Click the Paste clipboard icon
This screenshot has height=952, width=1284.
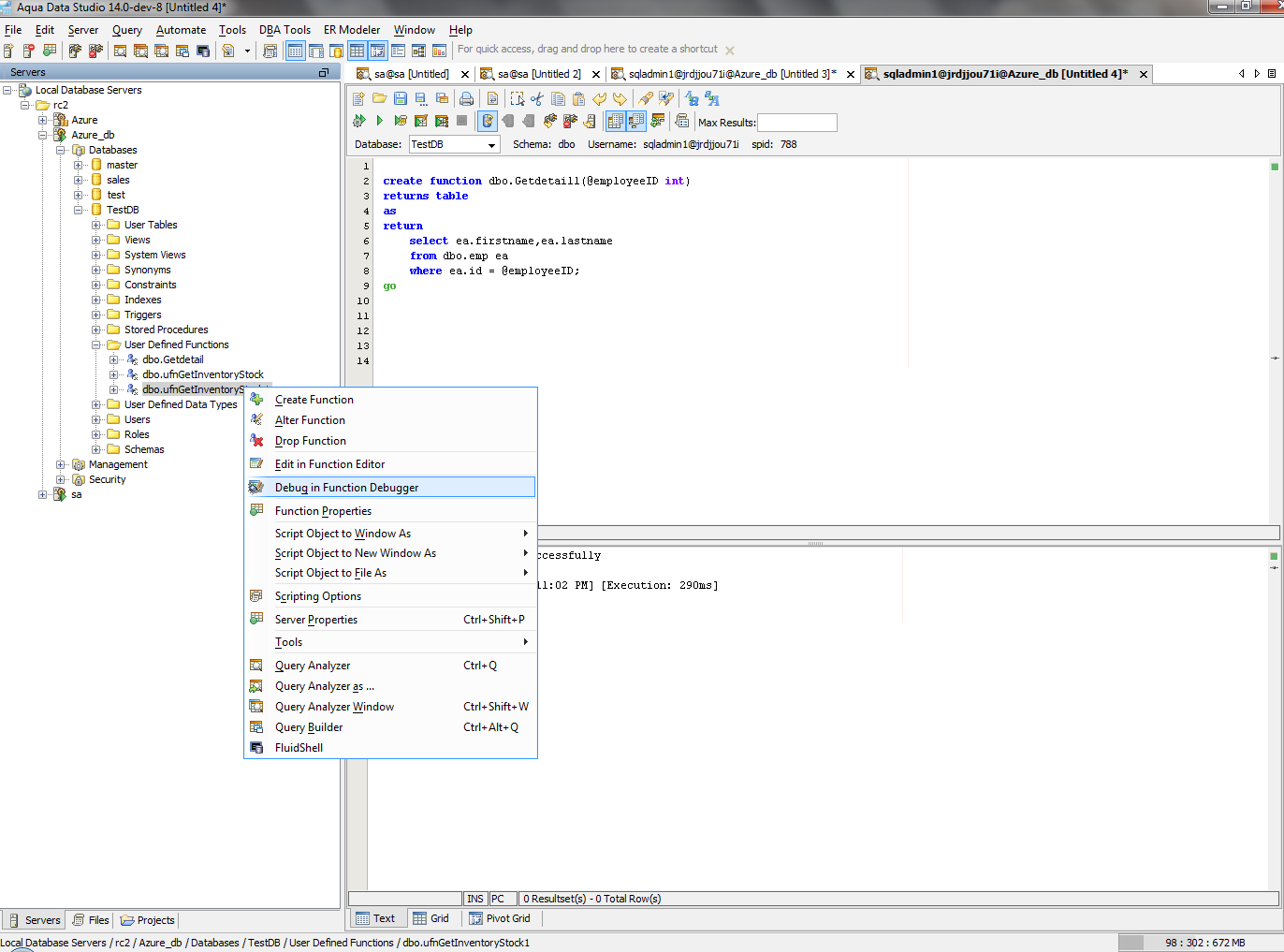pos(578,98)
